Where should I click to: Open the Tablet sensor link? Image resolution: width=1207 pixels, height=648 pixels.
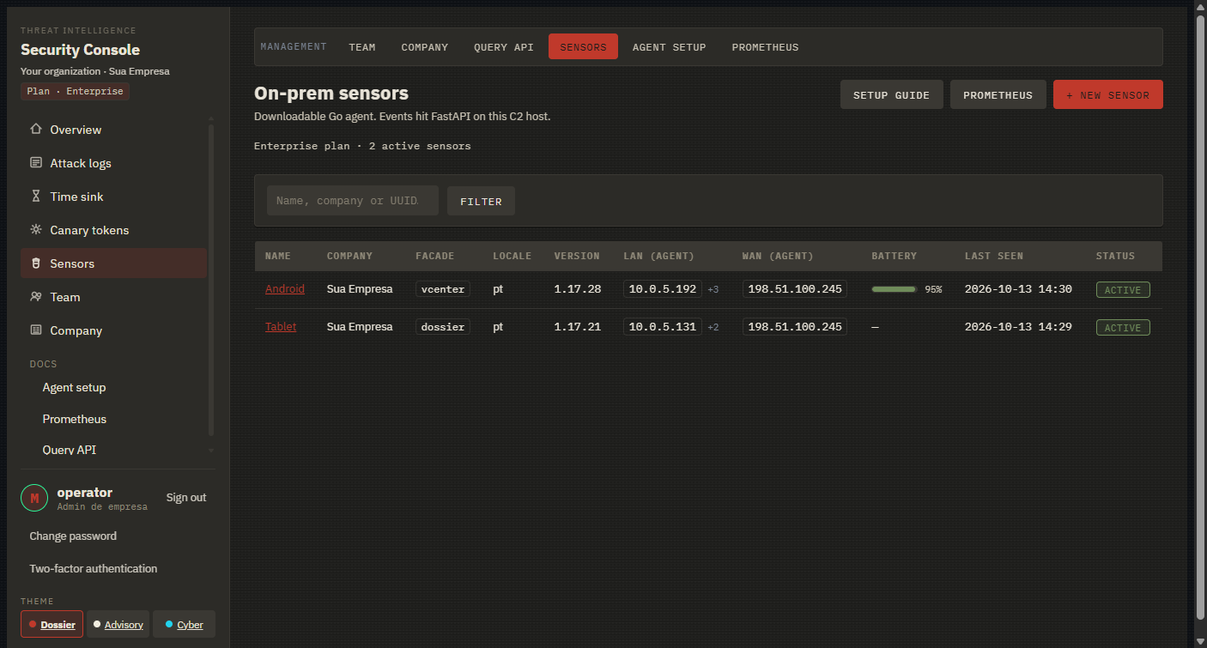[280, 327]
